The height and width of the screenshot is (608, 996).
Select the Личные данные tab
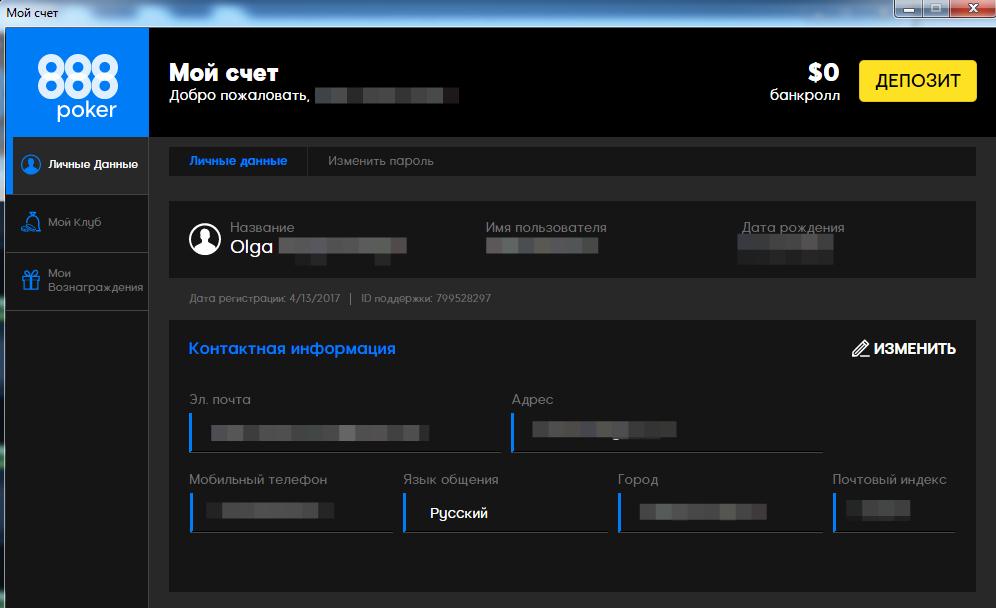pos(238,161)
